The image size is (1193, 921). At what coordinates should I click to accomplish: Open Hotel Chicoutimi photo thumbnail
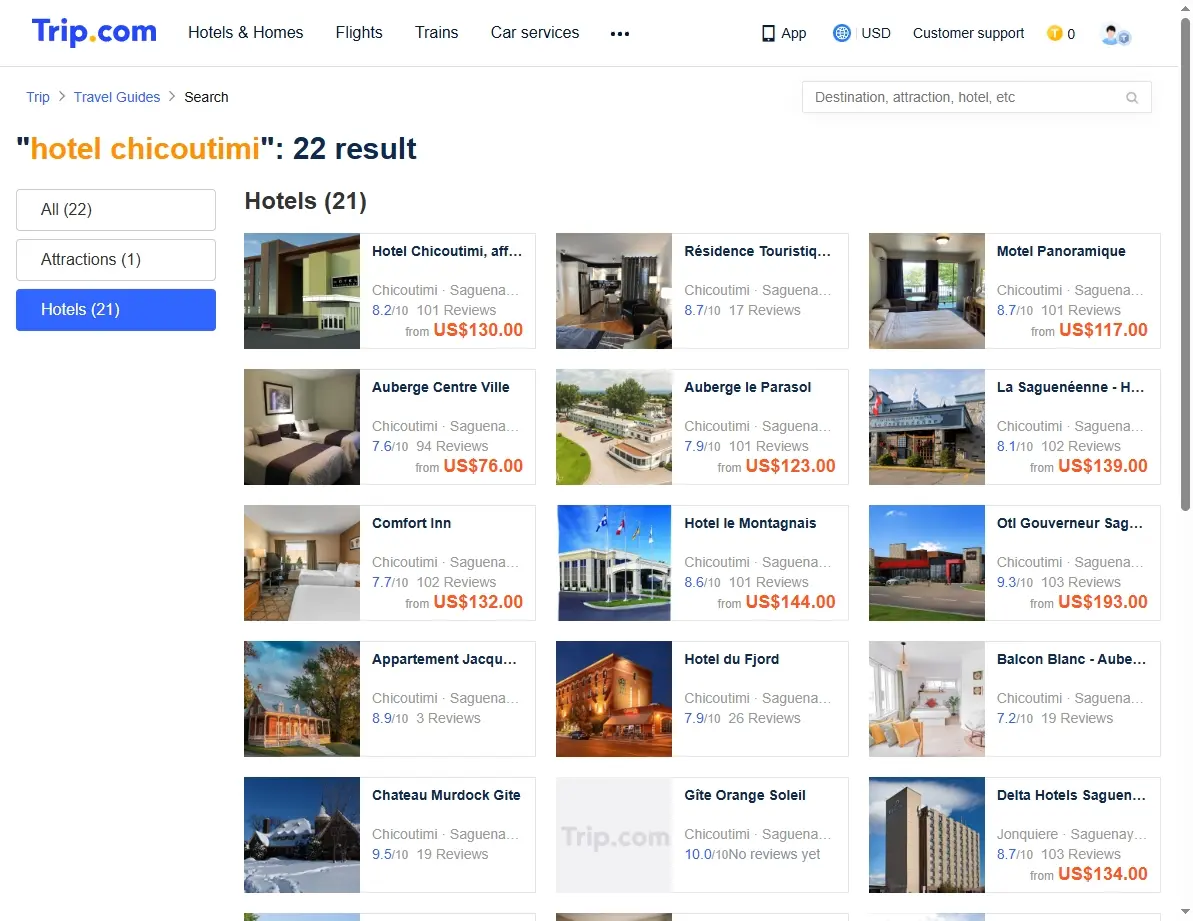pyautogui.click(x=302, y=291)
